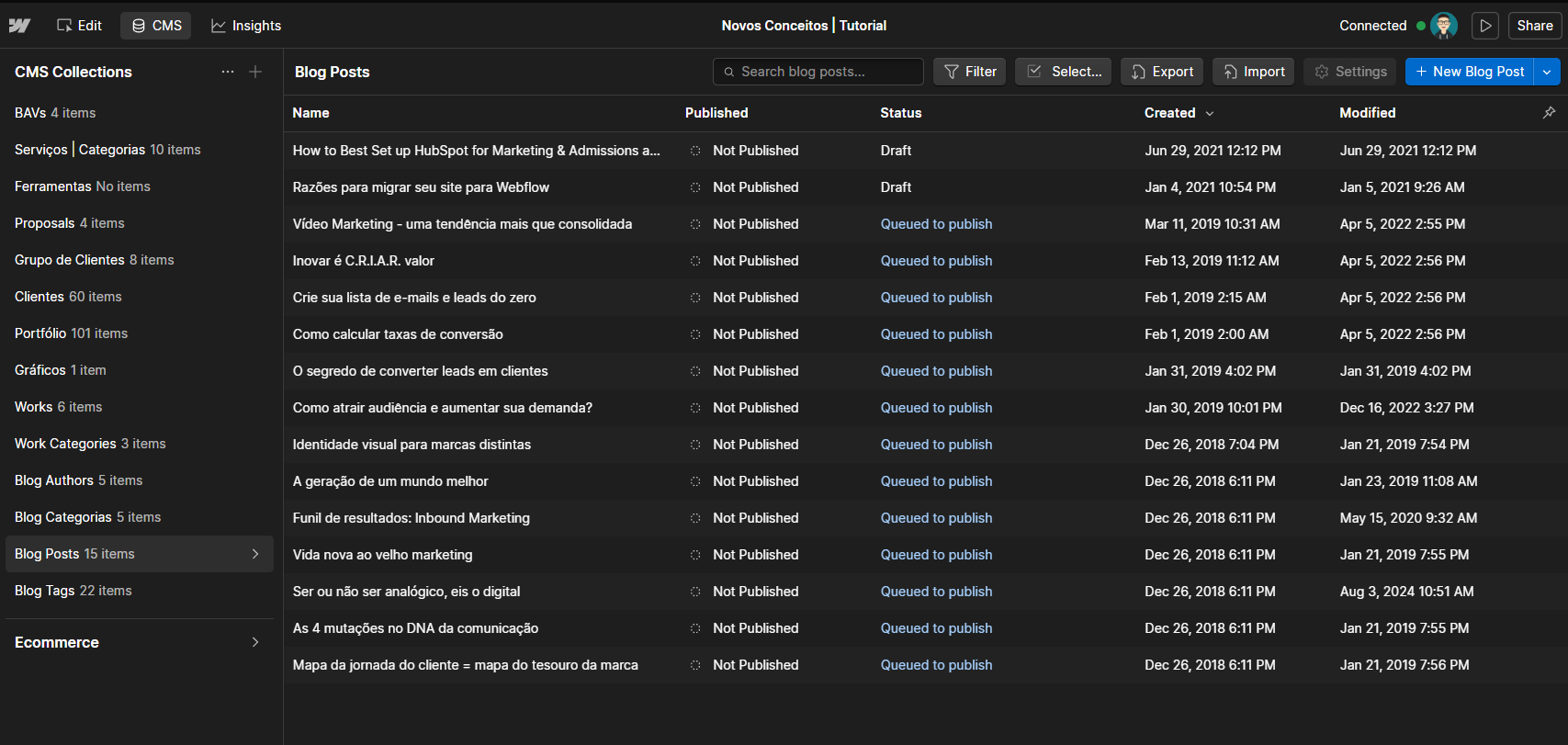Click the Name column header
The image size is (1568, 745).
click(310, 113)
